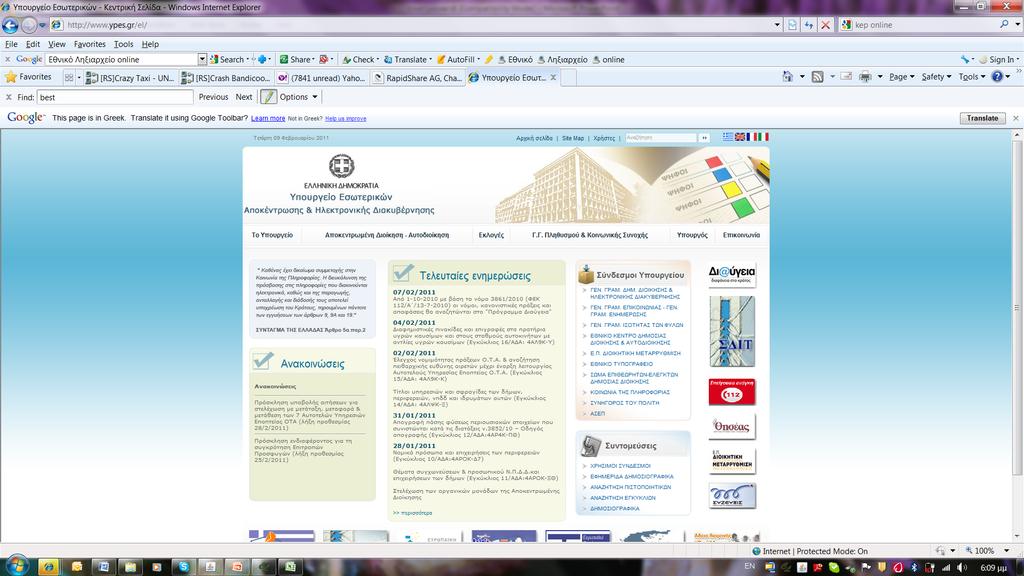Open the Quick Tabs grid icon
The height and width of the screenshot is (576, 1024).
[69, 77]
